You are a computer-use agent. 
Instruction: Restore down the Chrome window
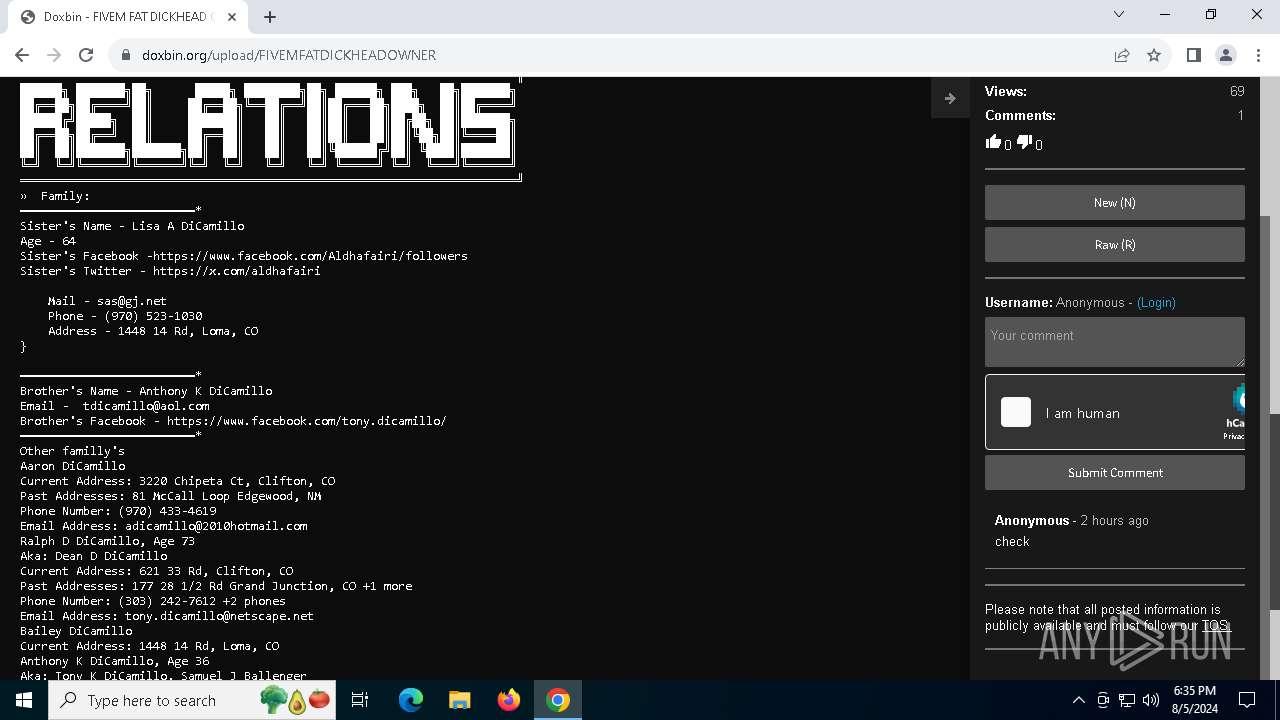1211,14
